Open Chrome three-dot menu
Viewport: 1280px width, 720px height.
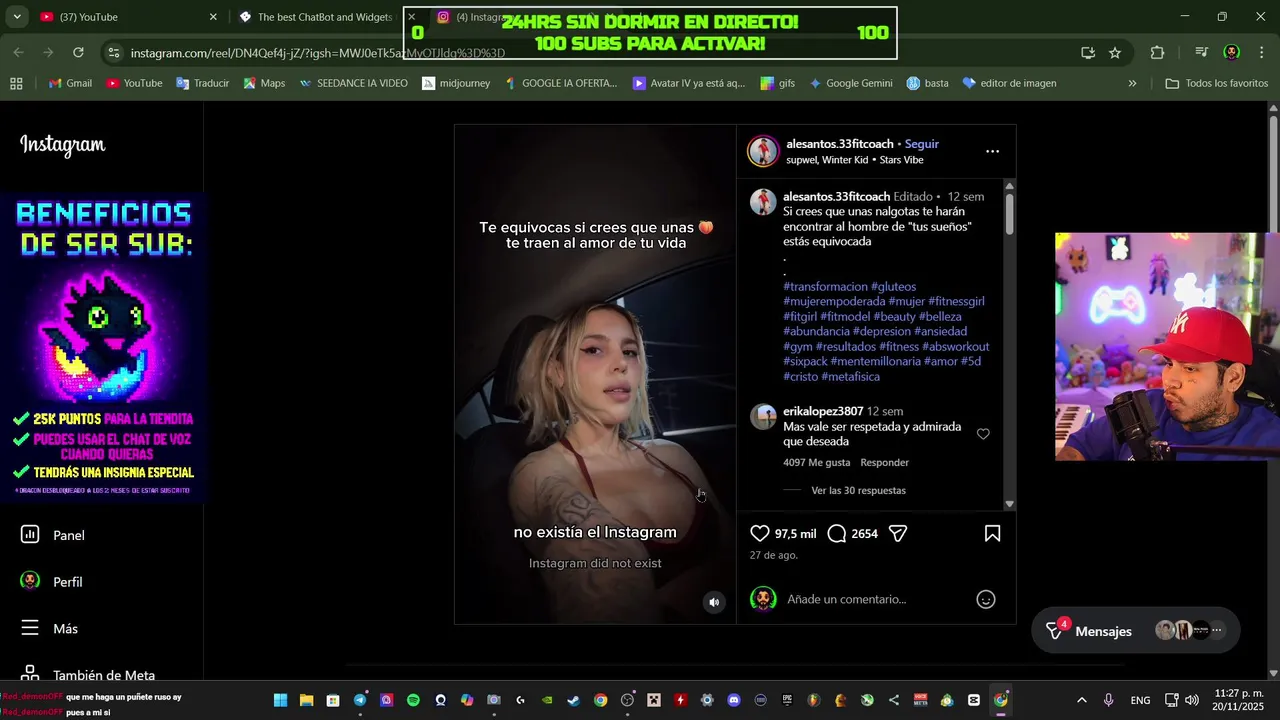pyautogui.click(x=1260, y=53)
